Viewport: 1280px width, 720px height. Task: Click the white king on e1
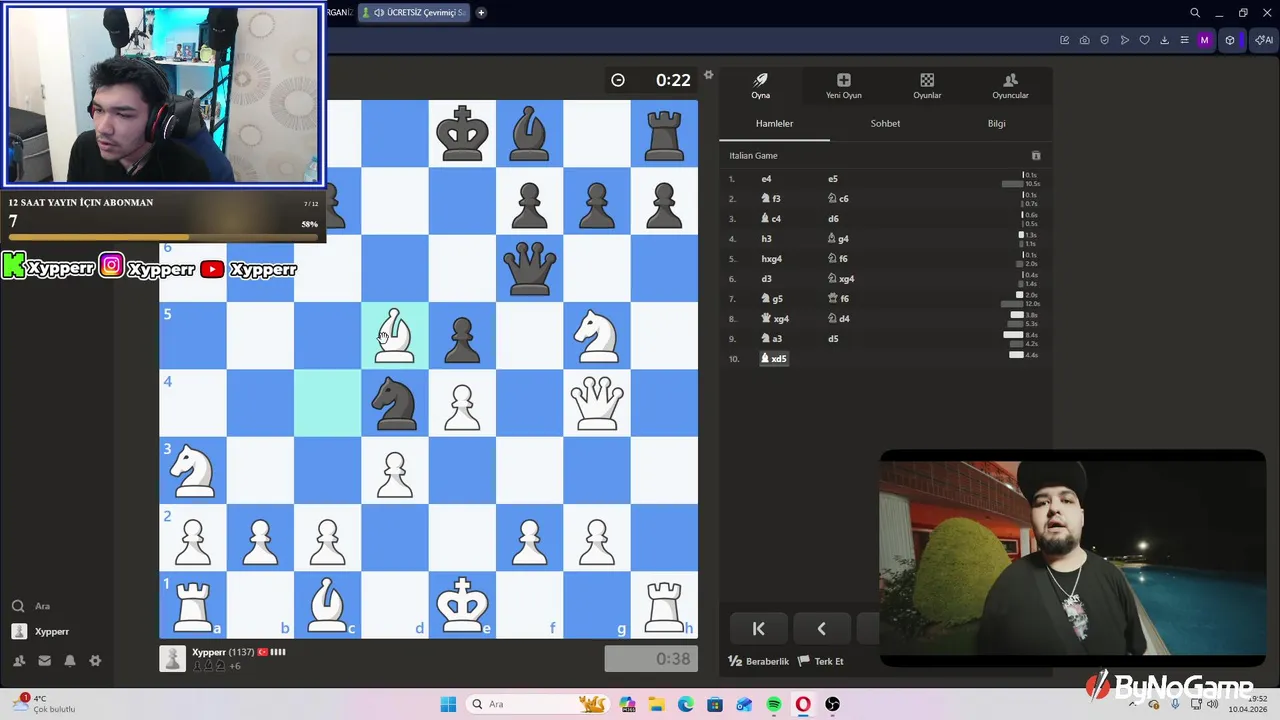pyautogui.click(x=462, y=605)
